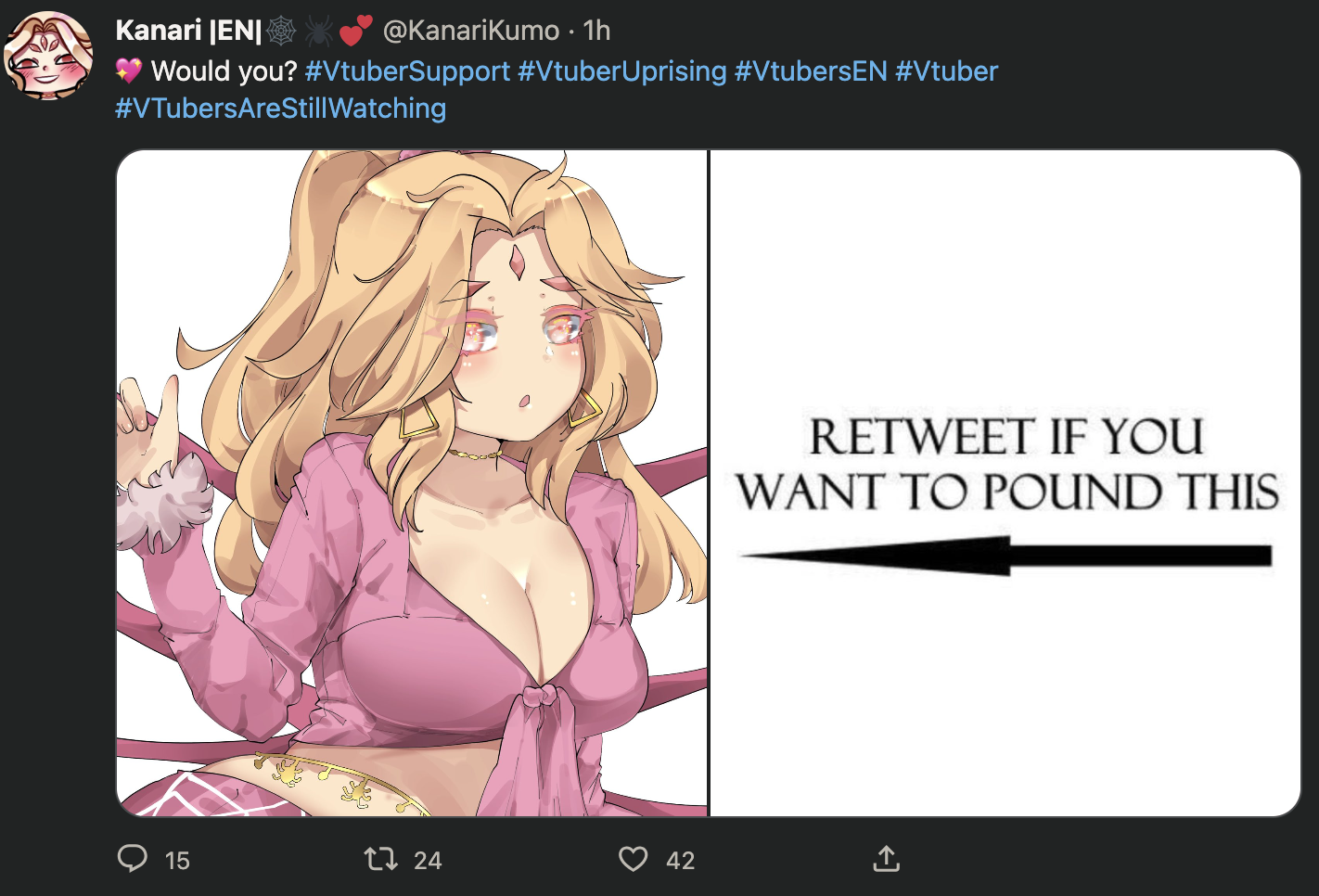The width and height of the screenshot is (1319, 896).
Task: Open the #VTubersAreStillWatching hashtag
Action: coord(280,109)
